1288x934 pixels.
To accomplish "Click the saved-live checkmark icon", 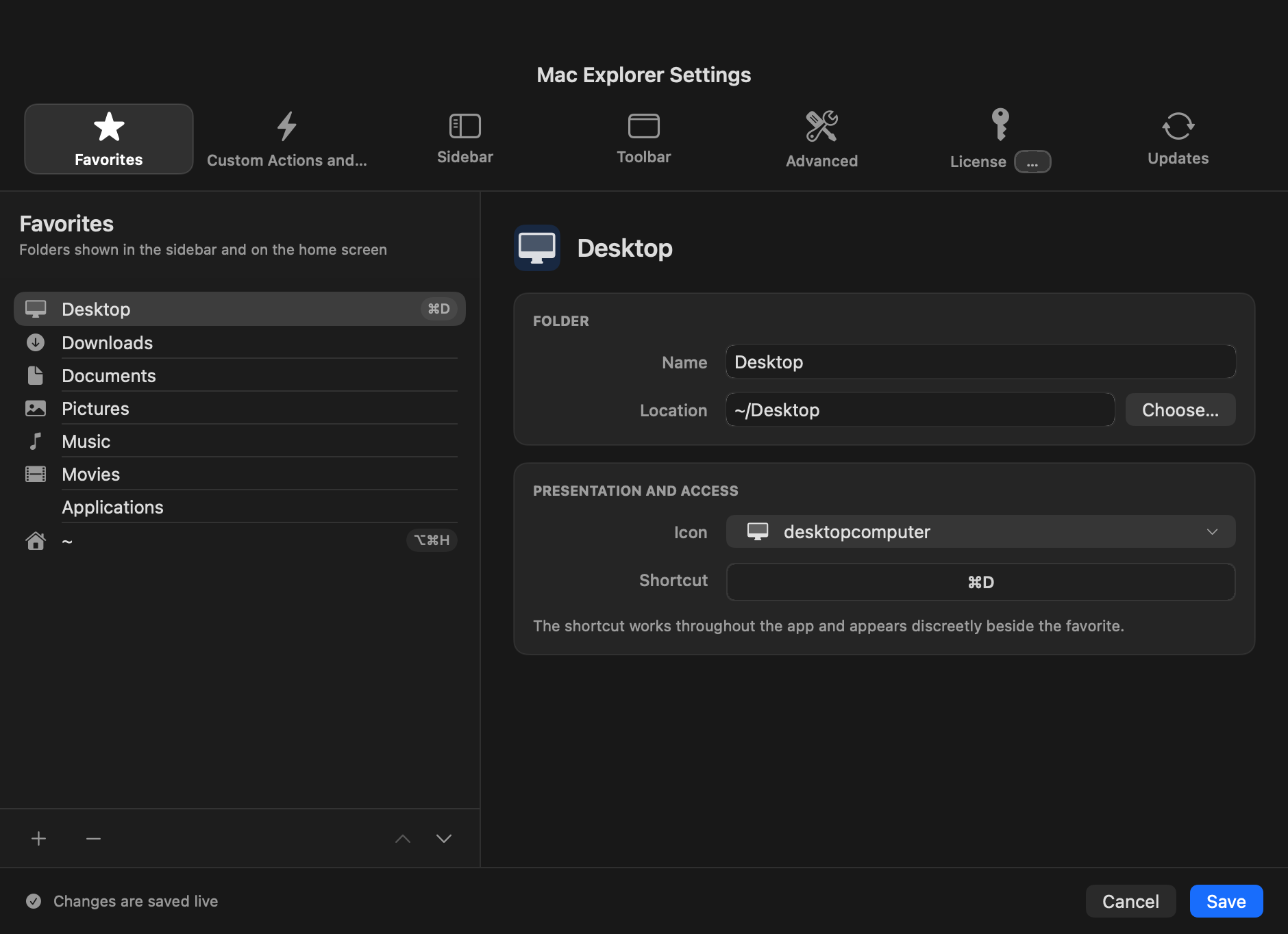I will [x=34, y=901].
